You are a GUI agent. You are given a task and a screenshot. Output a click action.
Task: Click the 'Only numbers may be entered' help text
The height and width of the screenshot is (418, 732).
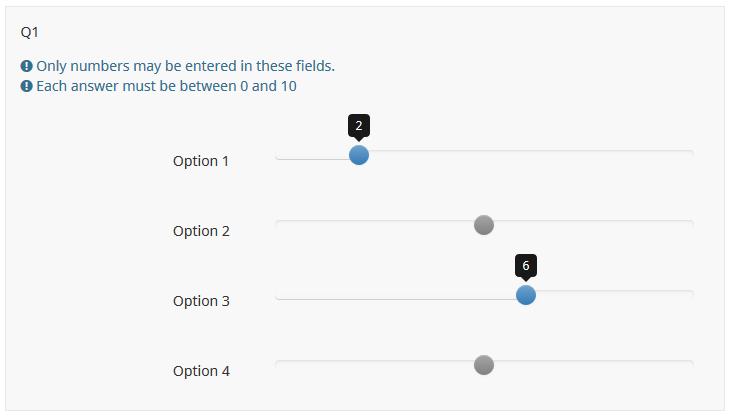tap(186, 66)
